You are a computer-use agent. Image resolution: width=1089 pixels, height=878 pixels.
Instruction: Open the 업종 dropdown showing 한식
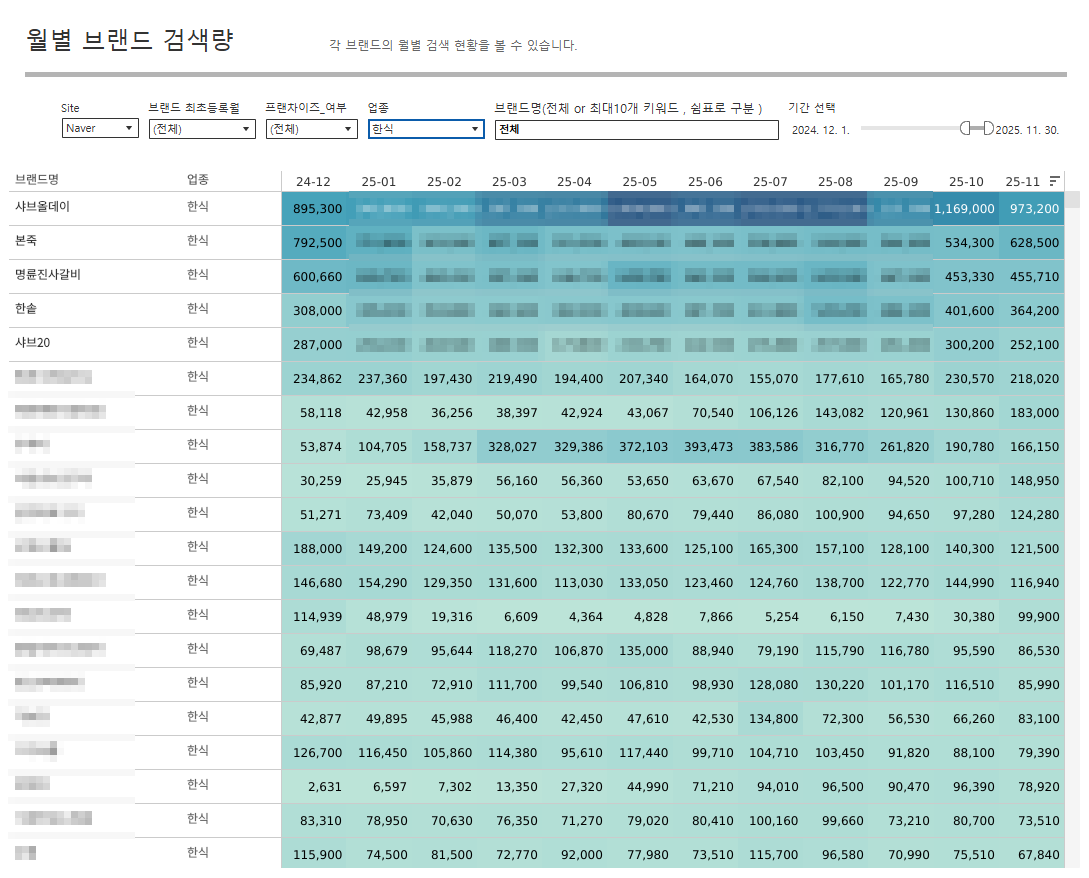(425, 129)
